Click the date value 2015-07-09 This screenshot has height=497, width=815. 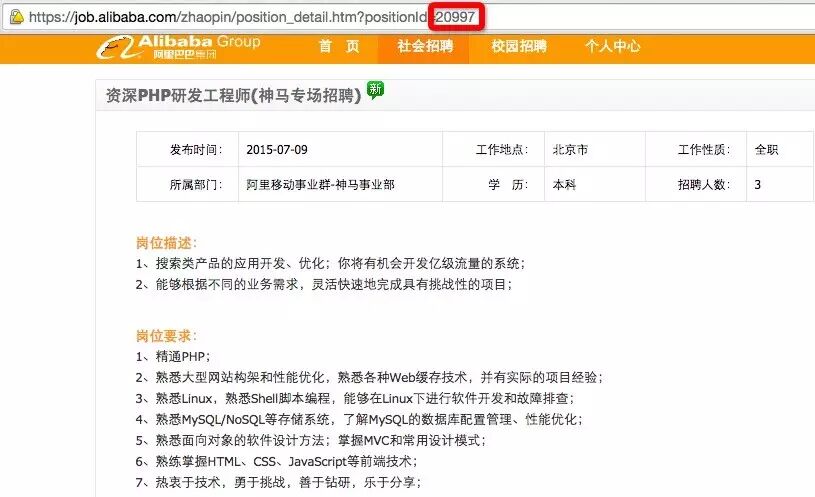[x=277, y=150]
